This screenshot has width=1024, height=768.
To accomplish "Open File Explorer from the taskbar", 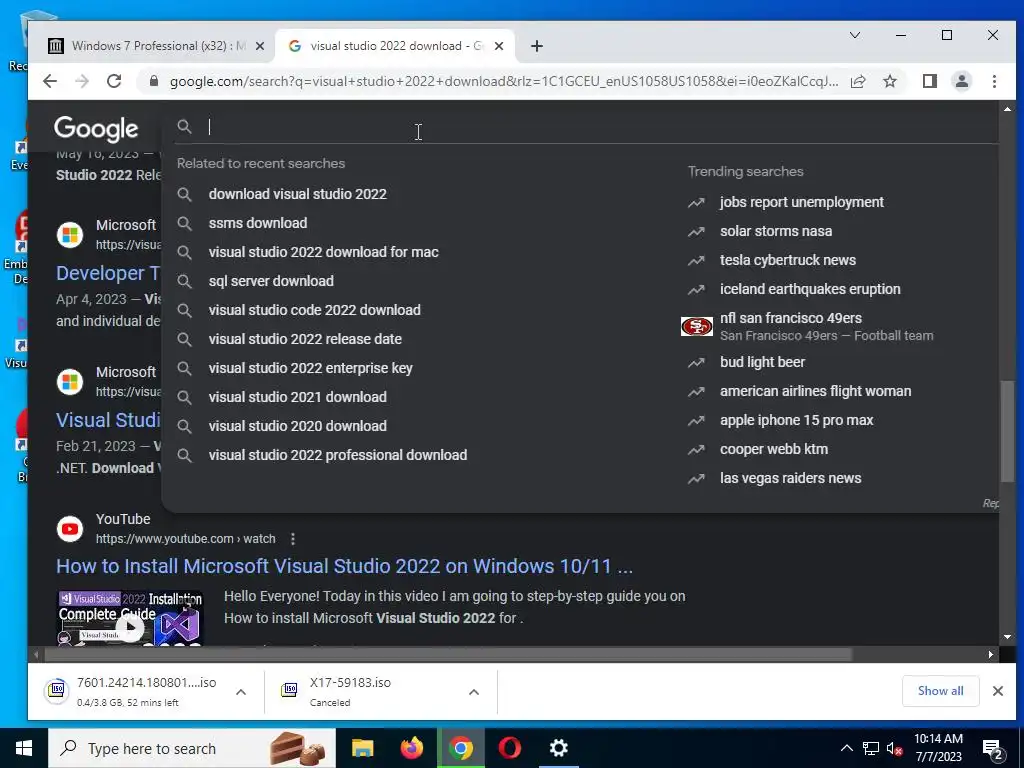I will coord(362,748).
